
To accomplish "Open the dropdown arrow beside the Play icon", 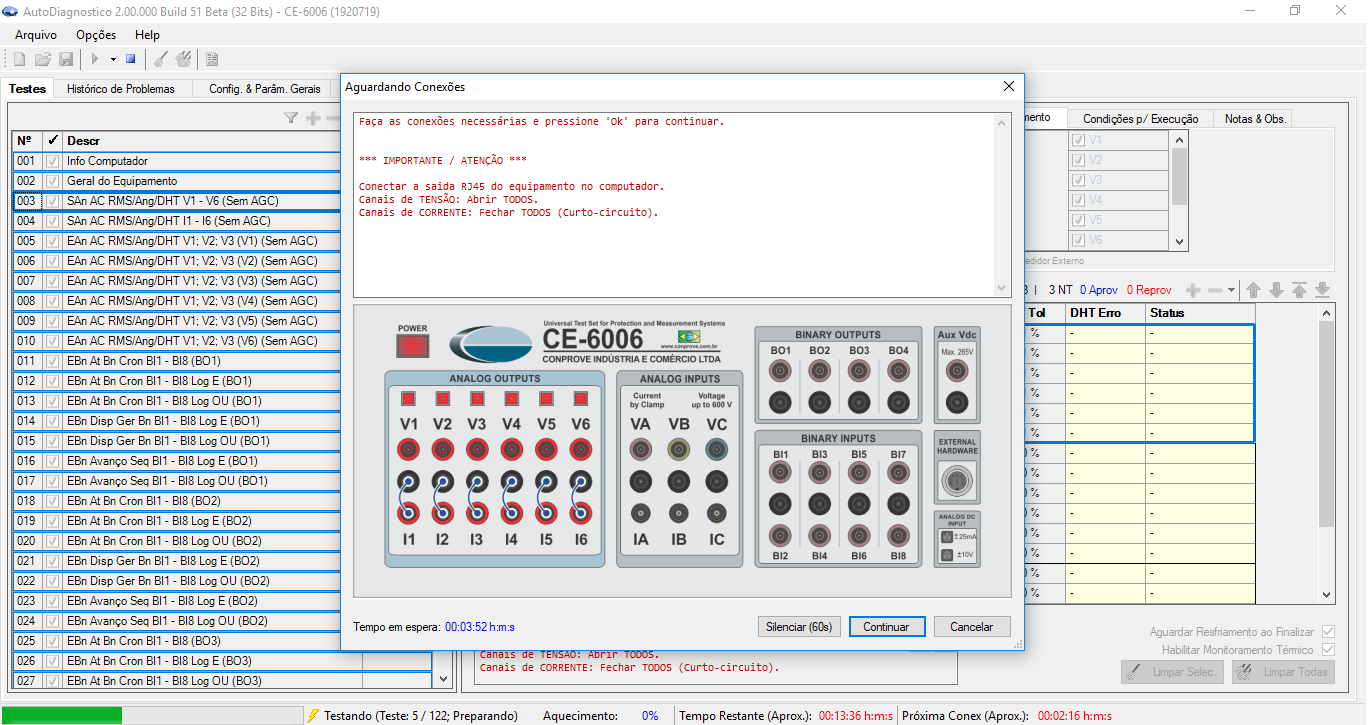I will (x=113, y=60).
